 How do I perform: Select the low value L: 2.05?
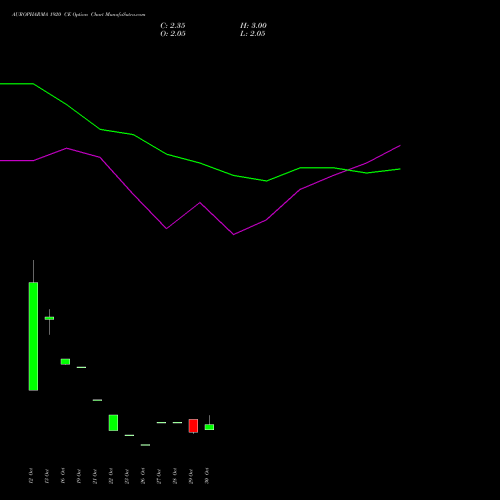(253, 34)
